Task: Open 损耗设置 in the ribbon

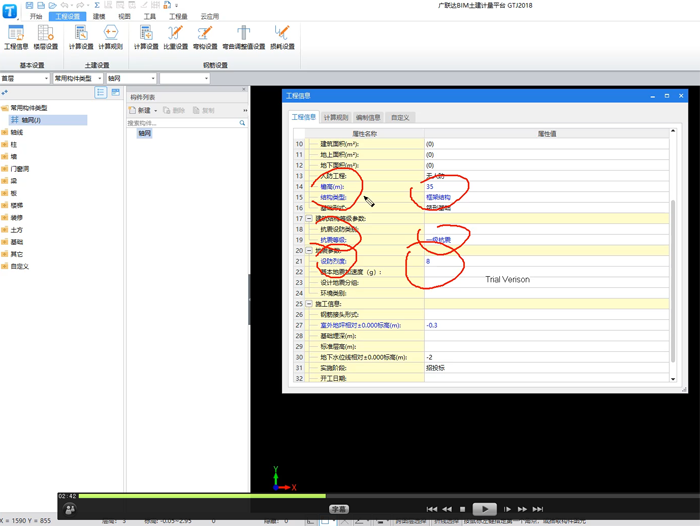Action: tap(282, 37)
